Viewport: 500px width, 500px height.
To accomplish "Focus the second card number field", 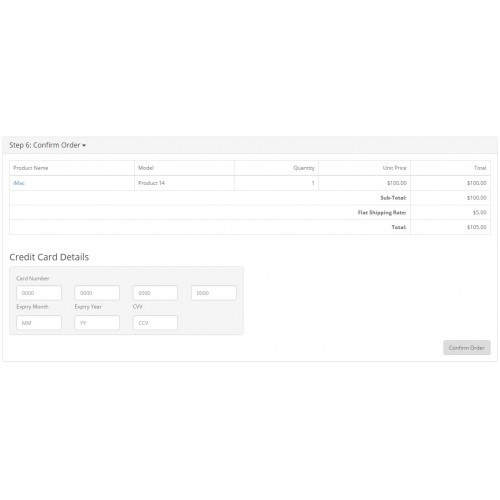I will [97, 293].
